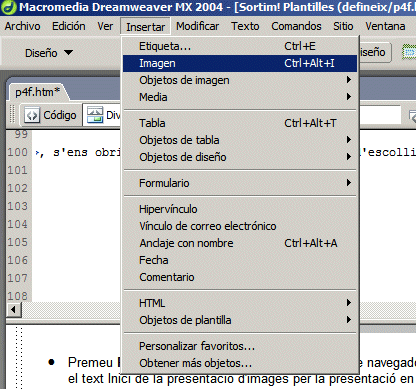The width and height of the screenshot is (416, 389).
Task: Click the Dreamweaver logo in the title bar
Action: click(8, 7)
